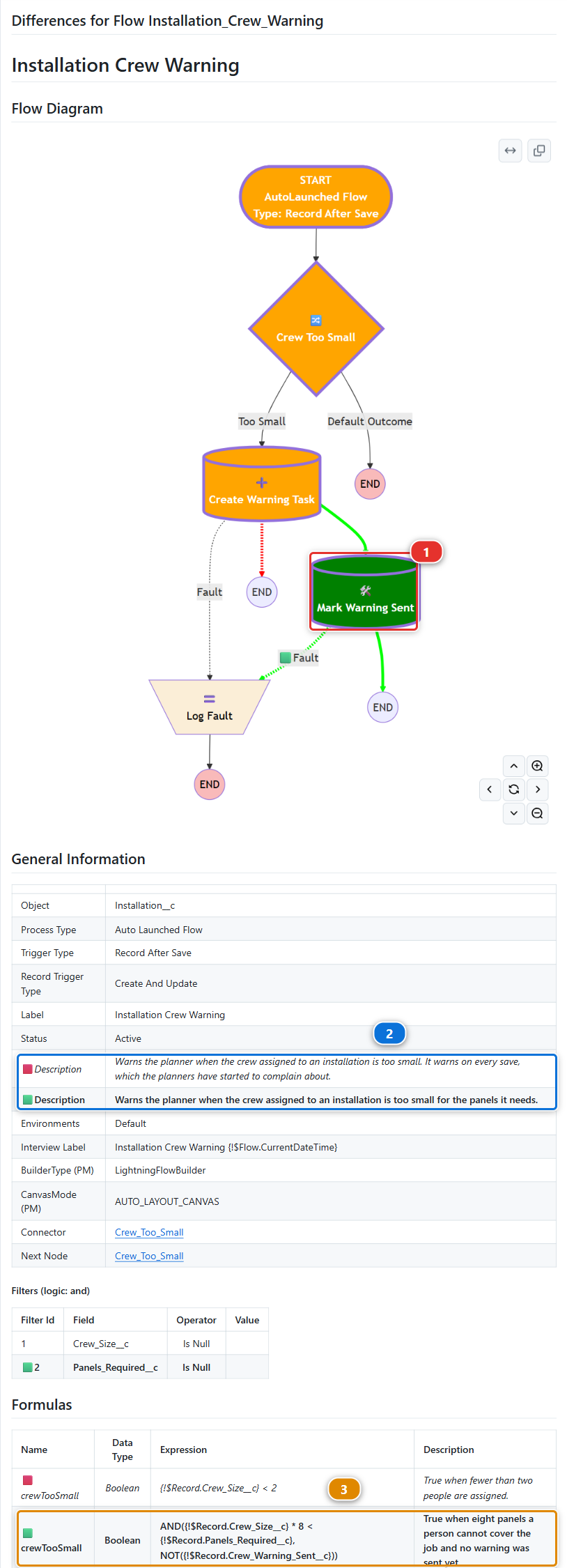Zoom in on the flow diagram
Screen dimensions: 567x1568
537,766
